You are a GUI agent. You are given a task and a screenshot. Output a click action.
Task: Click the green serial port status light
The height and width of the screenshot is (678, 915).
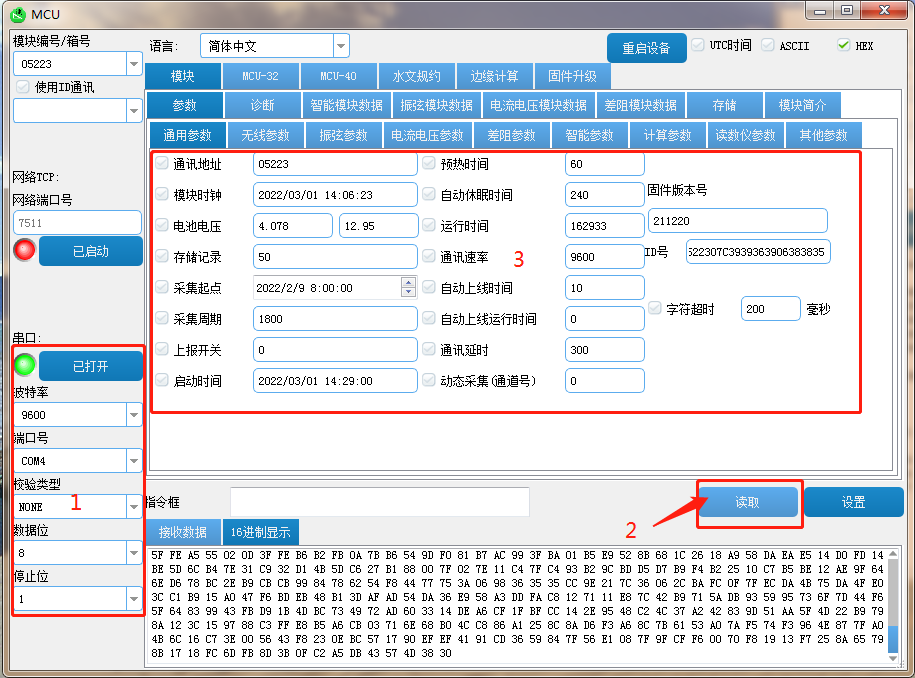[24, 366]
